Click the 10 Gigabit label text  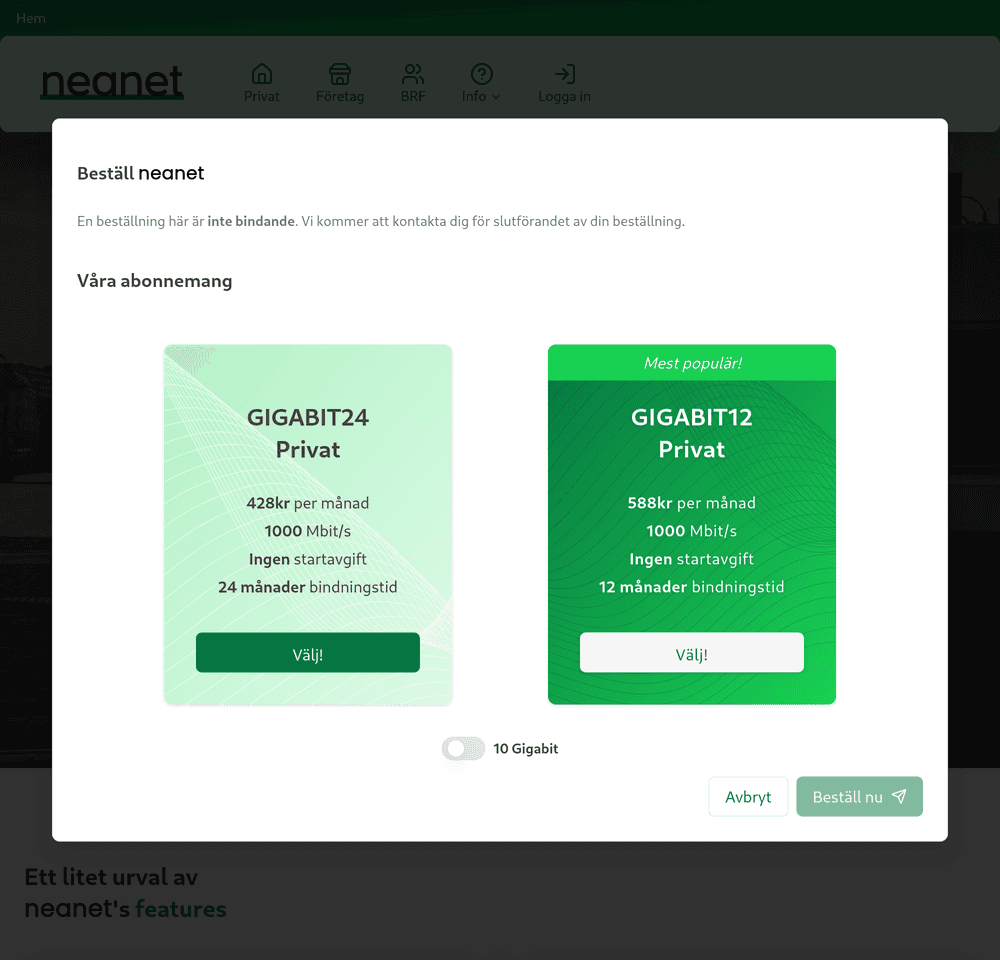526,748
